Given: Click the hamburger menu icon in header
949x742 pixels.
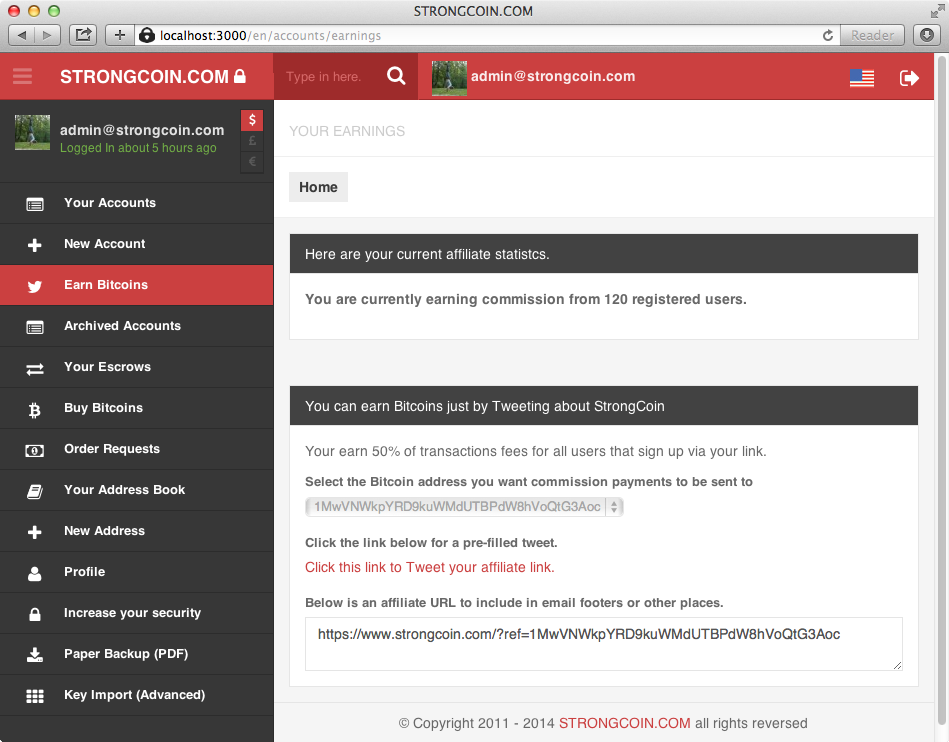Looking at the screenshot, I should tap(22, 77).
